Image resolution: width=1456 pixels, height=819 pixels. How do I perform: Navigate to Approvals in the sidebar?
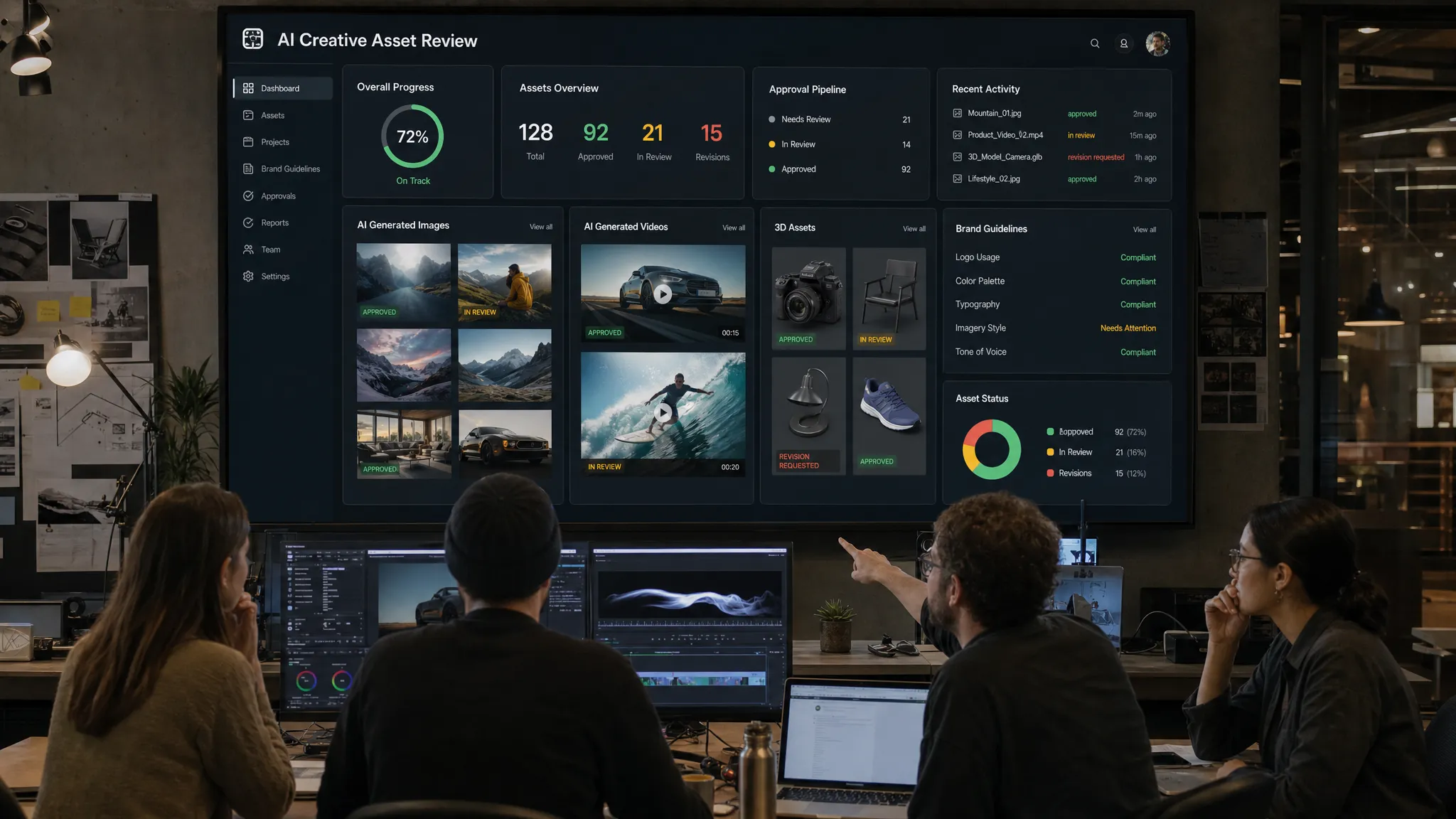278,196
